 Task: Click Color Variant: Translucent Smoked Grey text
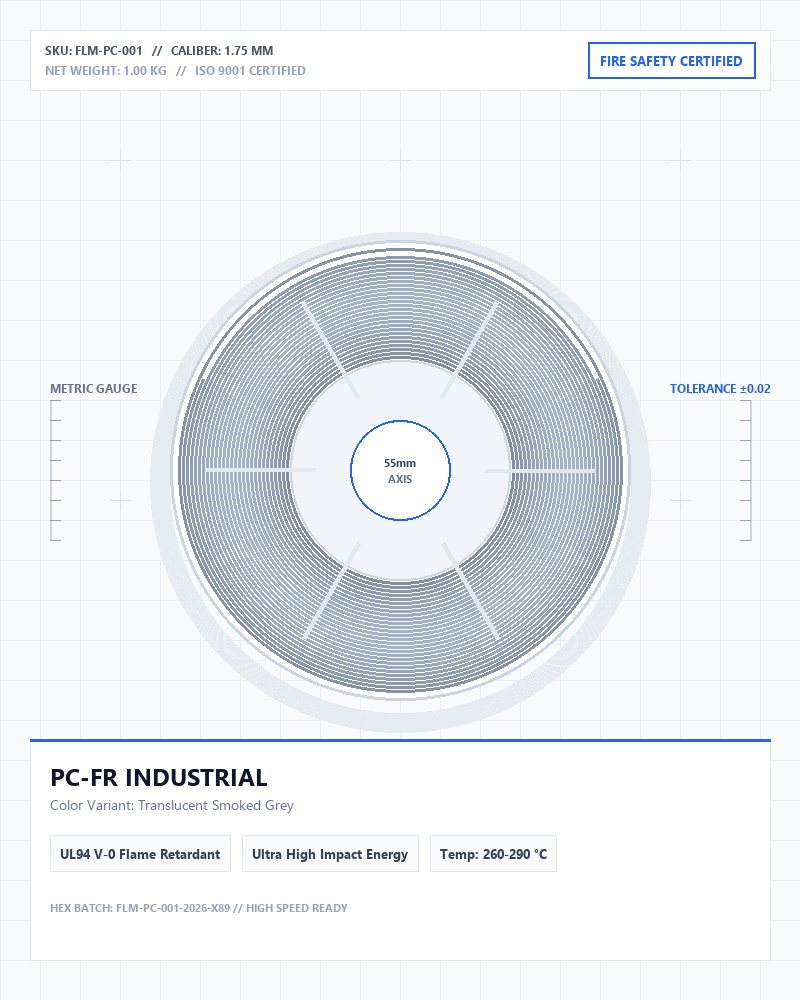pos(172,805)
